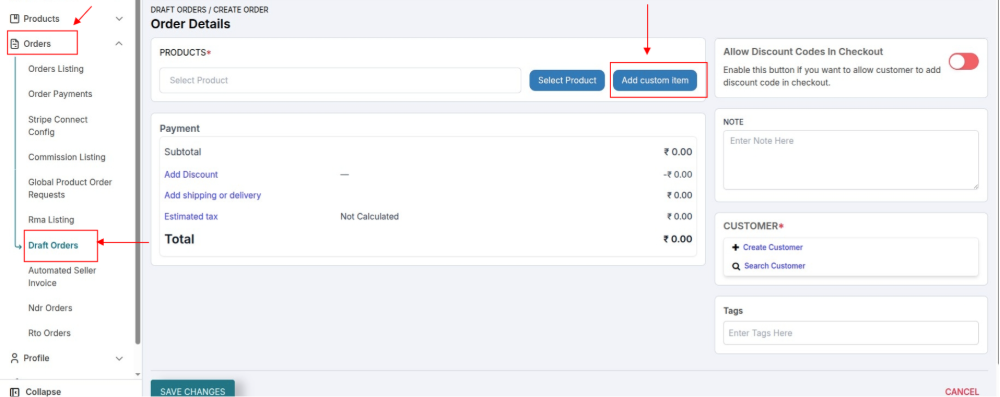This screenshot has width=1000, height=397.
Task: Expand the Profile menu chevron
Action: 119,359
